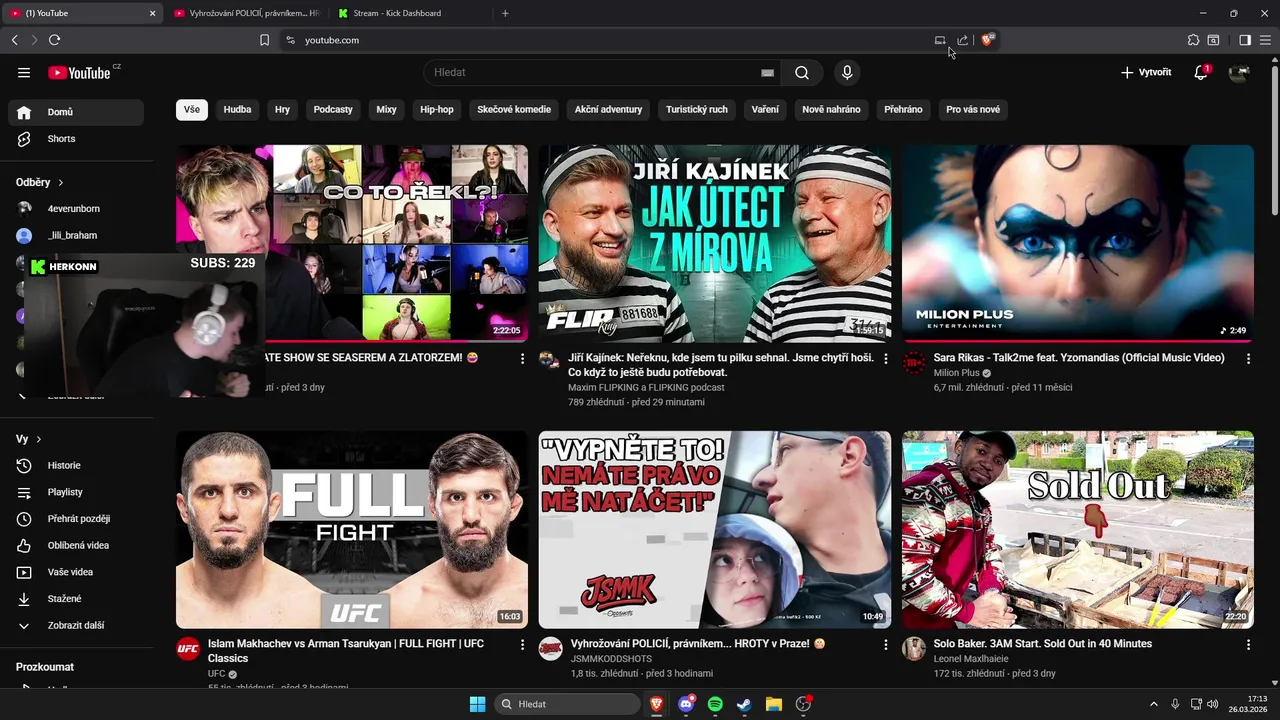Bookmark this page via the bookmark icon

(x=264, y=40)
